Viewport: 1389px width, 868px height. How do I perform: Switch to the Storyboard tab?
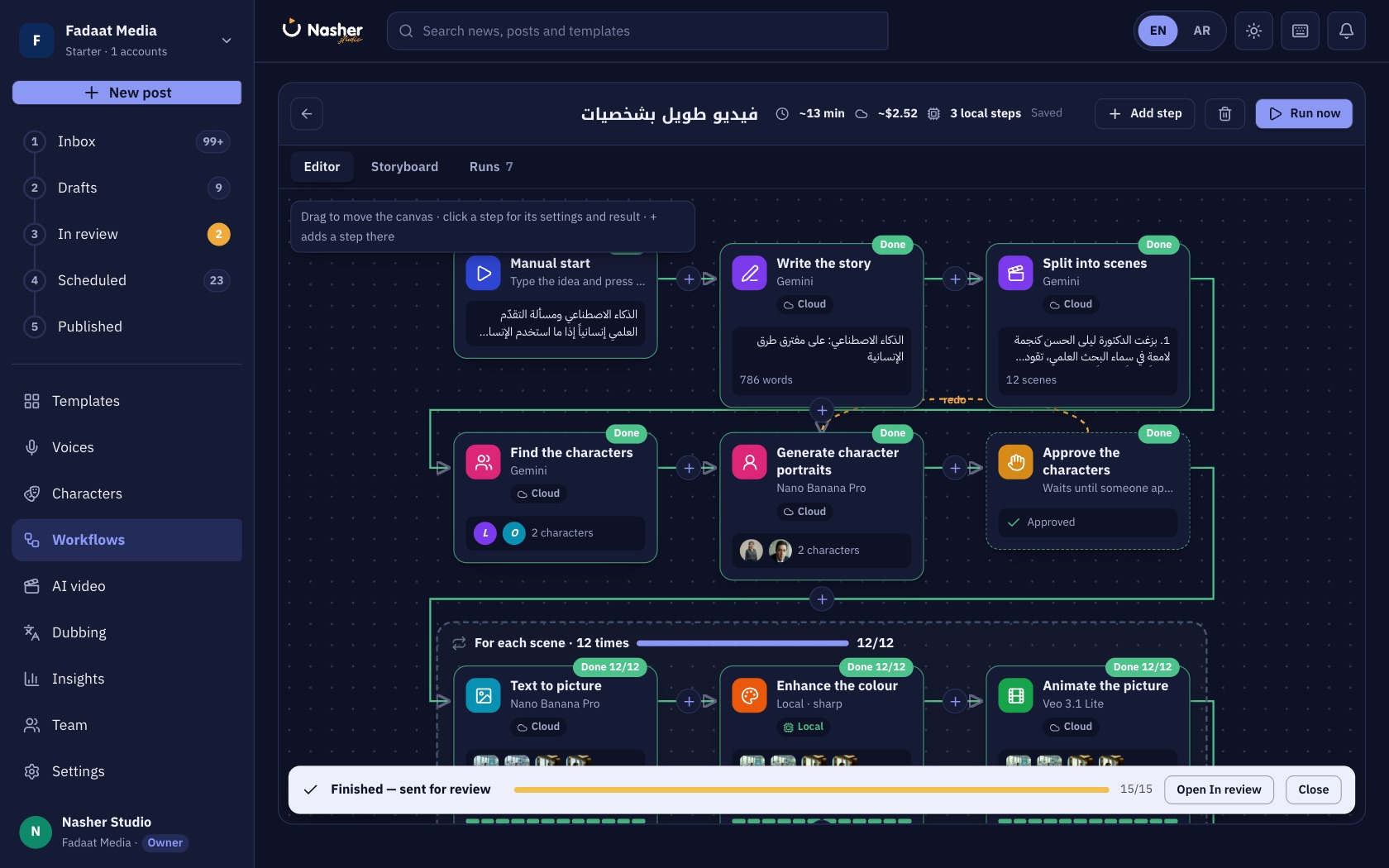point(404,167)
